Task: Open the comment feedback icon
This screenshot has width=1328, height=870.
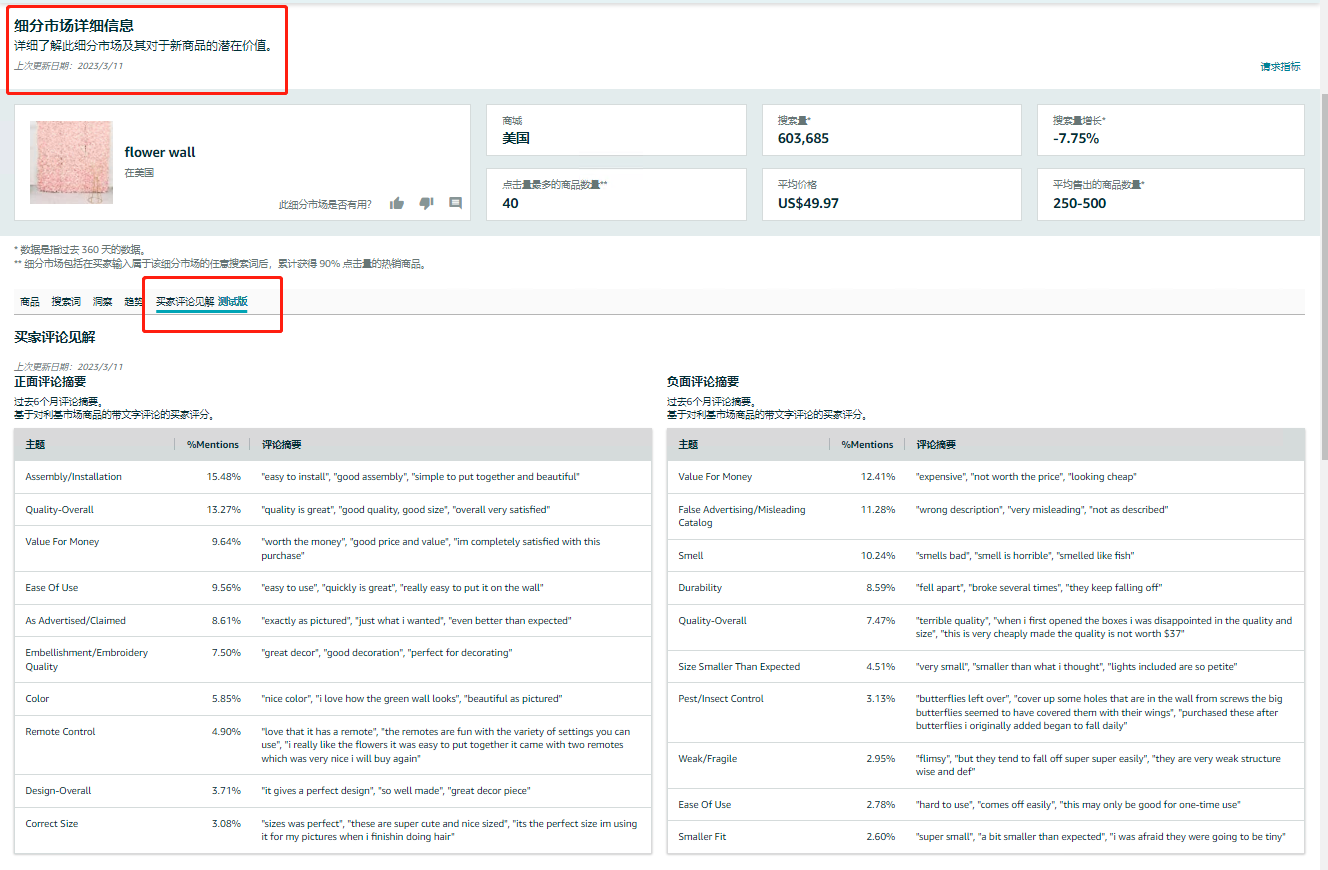Action: tap(455, 203)
